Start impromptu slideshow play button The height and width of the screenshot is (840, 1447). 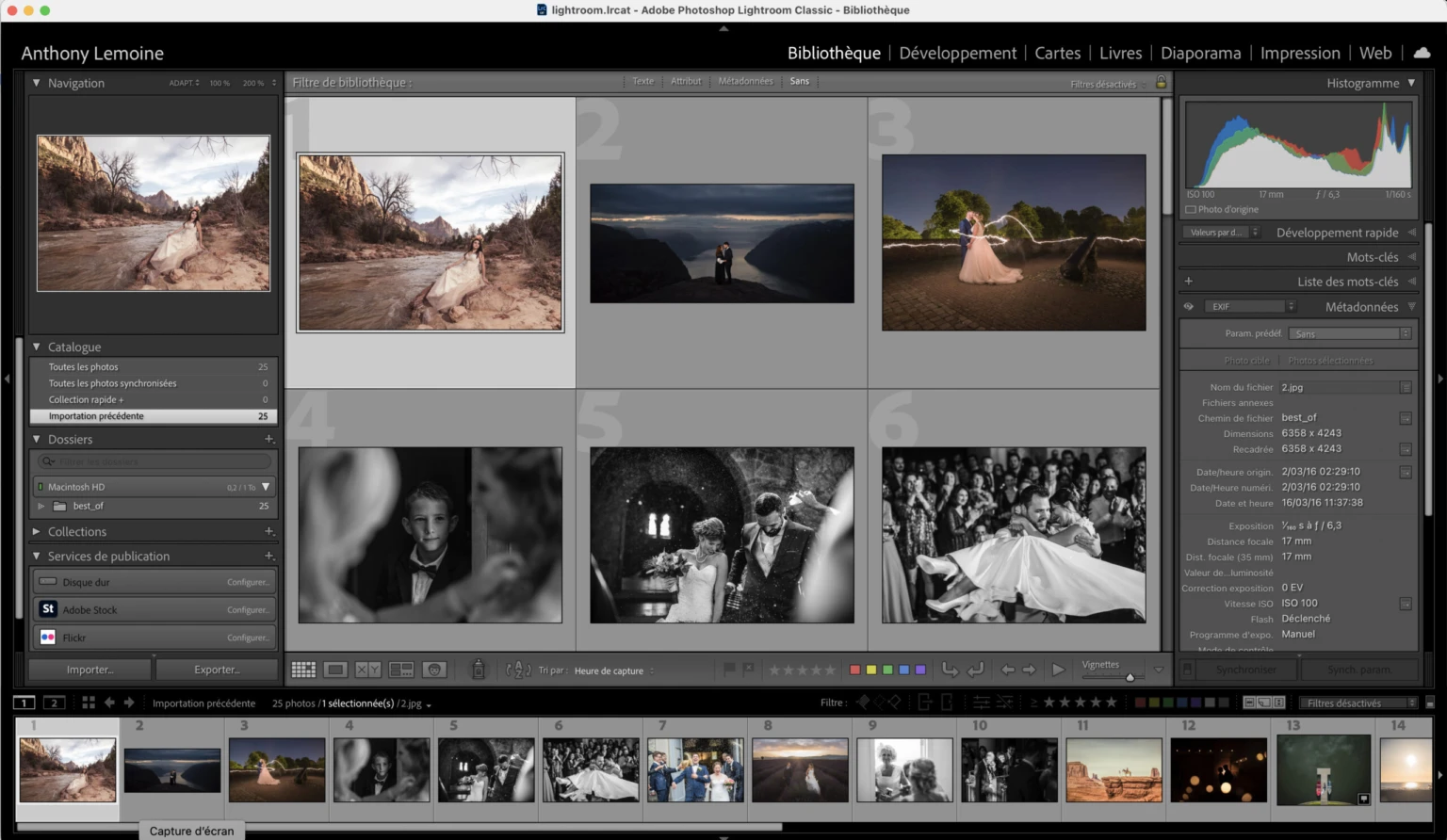point(1058,670)
